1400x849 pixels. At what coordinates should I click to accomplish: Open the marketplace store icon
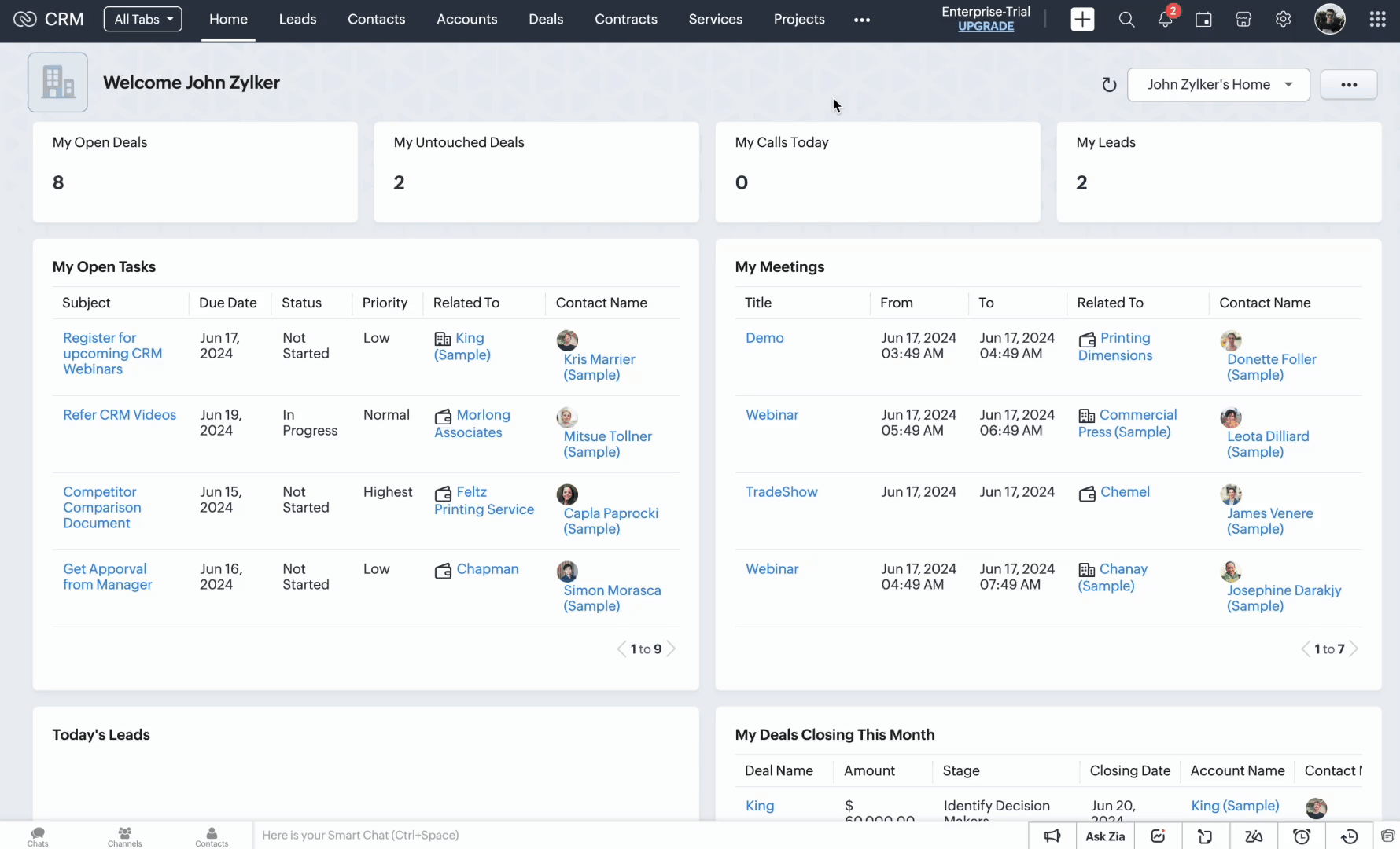[1243, 20]
